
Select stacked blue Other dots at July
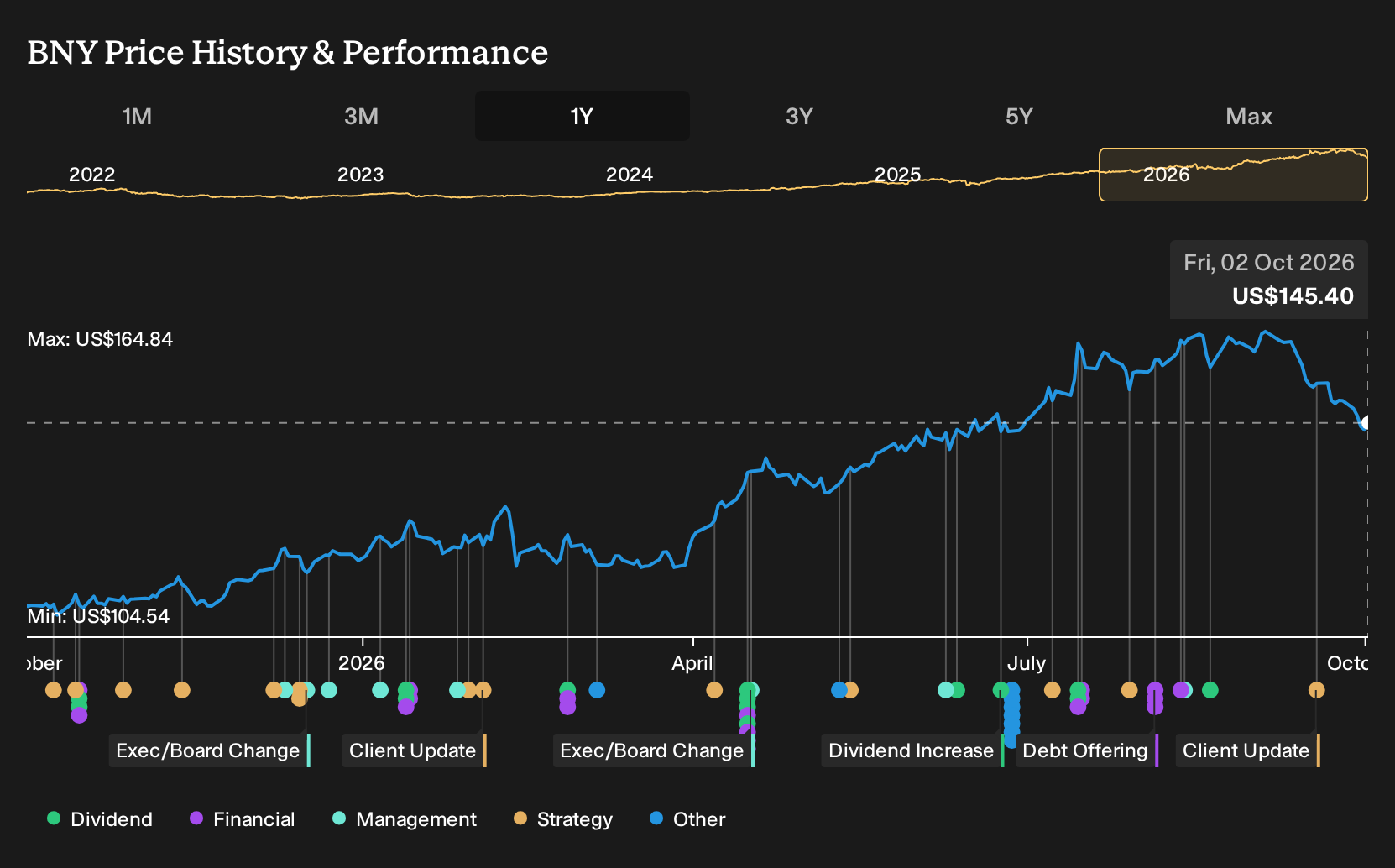point(1012,714)
